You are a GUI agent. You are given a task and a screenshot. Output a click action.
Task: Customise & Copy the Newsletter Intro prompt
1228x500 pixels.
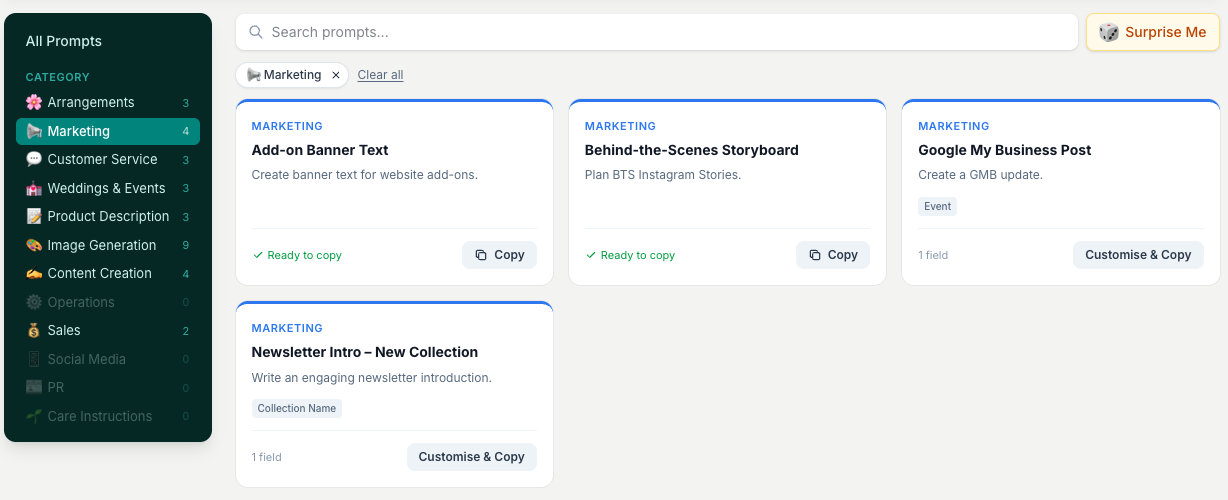pyautogui.click(x=472, y=457)
